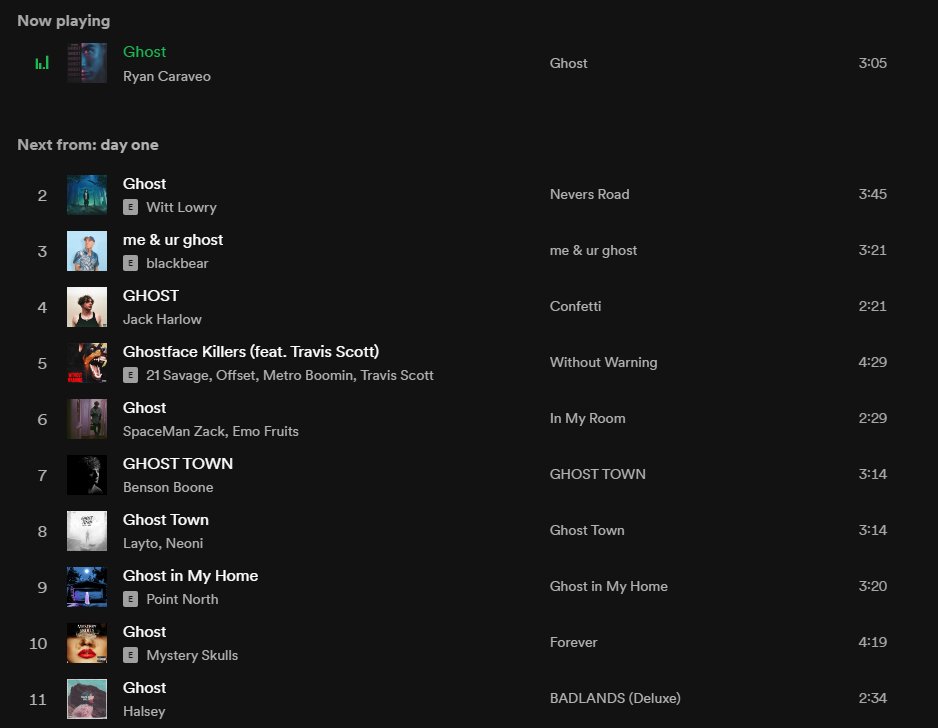Click the Explicit badge next to Point North

click(129, 599)
